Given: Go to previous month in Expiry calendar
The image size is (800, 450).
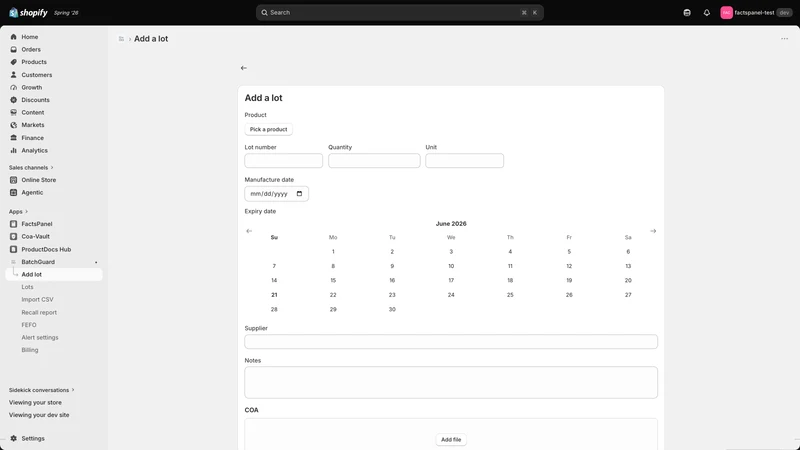Looking at the screenshot, I should [249, 231].
